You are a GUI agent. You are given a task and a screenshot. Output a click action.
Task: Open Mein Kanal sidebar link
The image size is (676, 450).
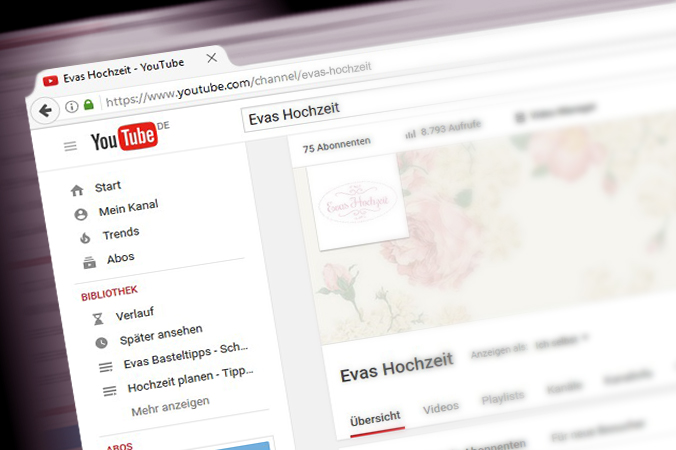click(128, 207)
